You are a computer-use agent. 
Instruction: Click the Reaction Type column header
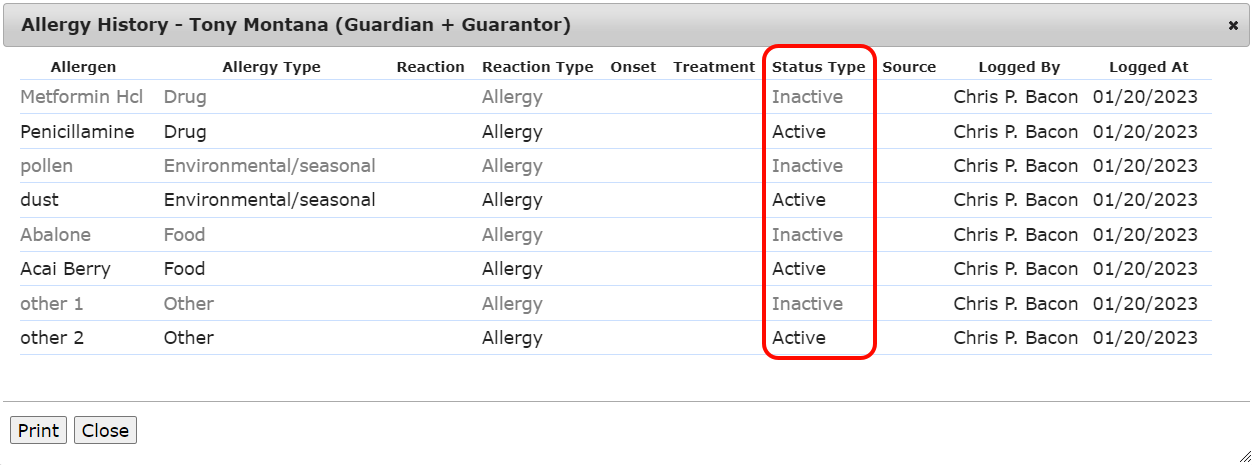pyautogui.click(x=537, y=67)
